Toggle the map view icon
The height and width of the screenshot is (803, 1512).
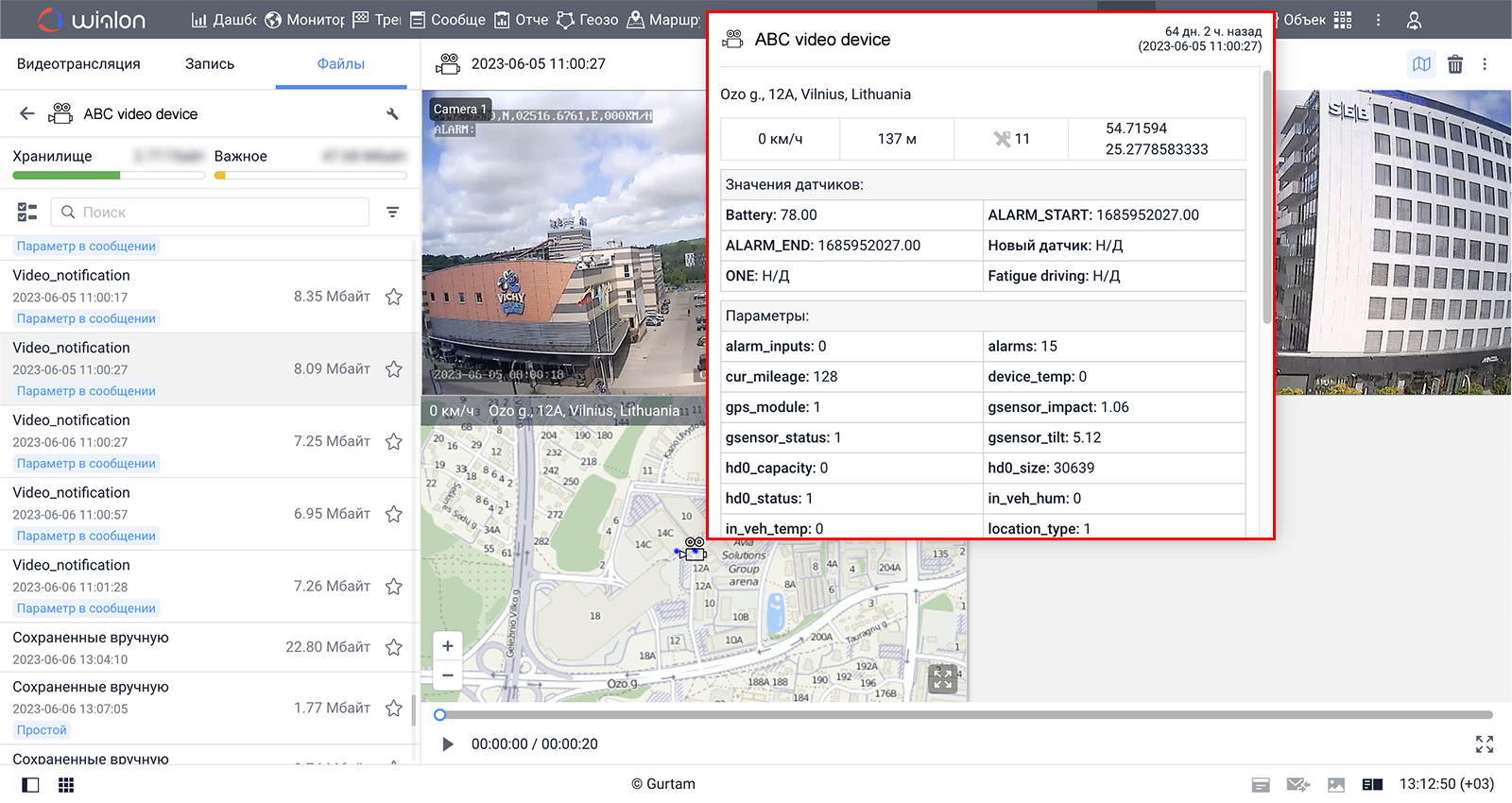coord(1421,64)
